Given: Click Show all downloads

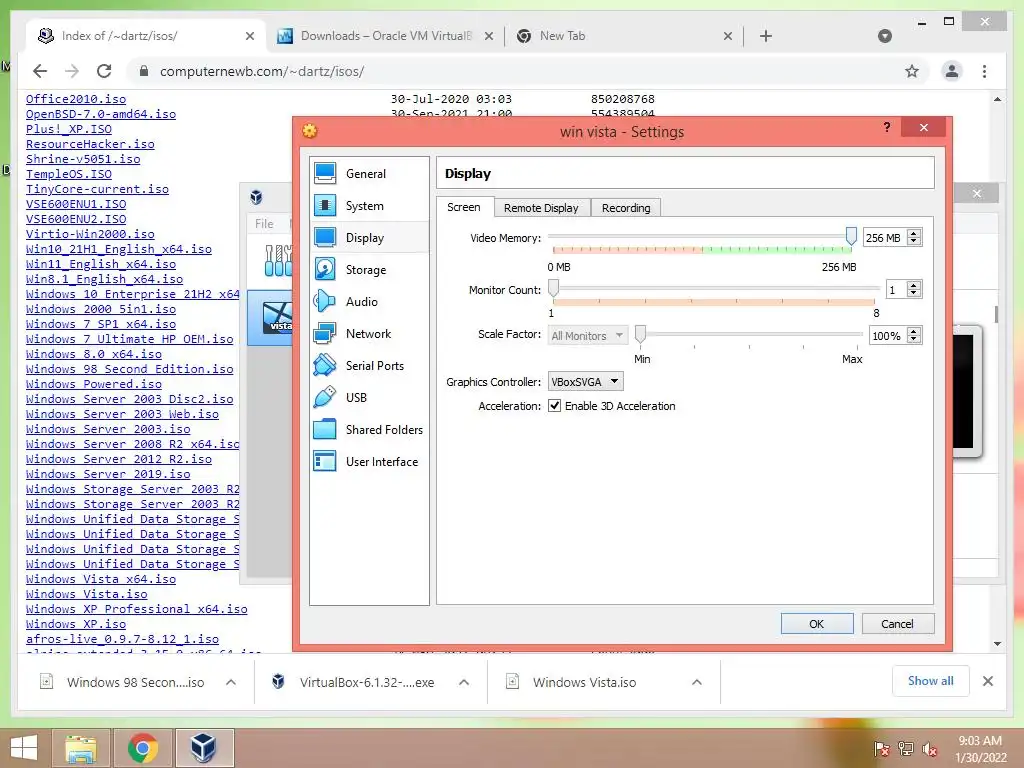Looking at the screenshot, I should click(x=931, y=681).
